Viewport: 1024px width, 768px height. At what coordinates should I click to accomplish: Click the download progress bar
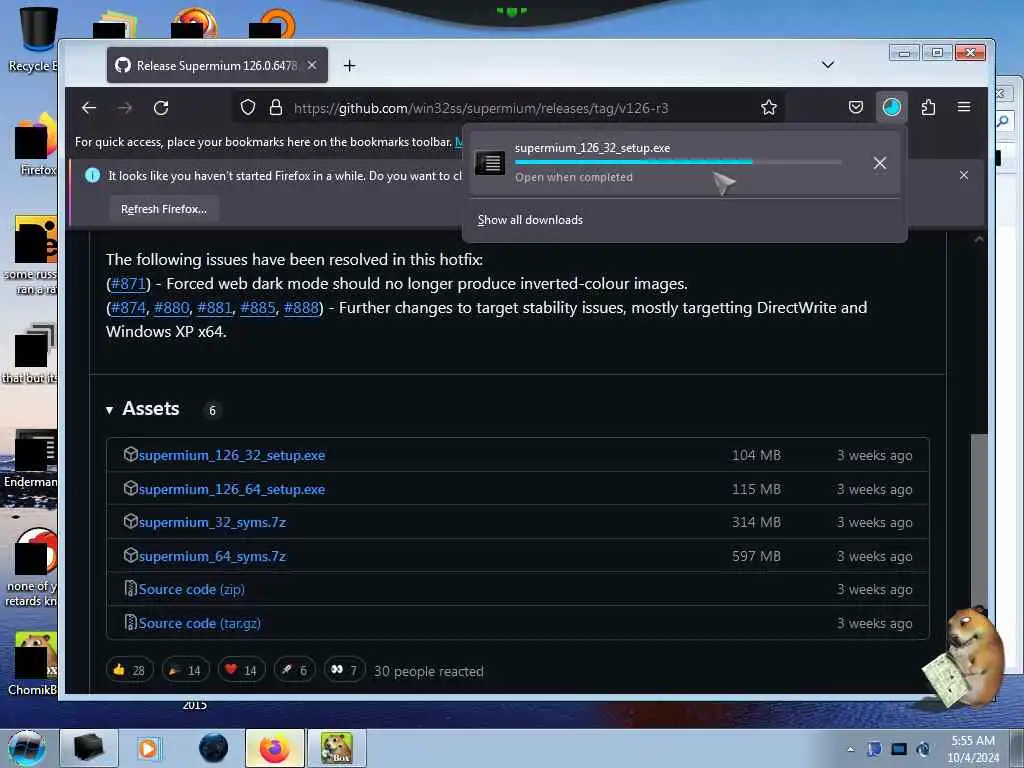coord(678,161)
